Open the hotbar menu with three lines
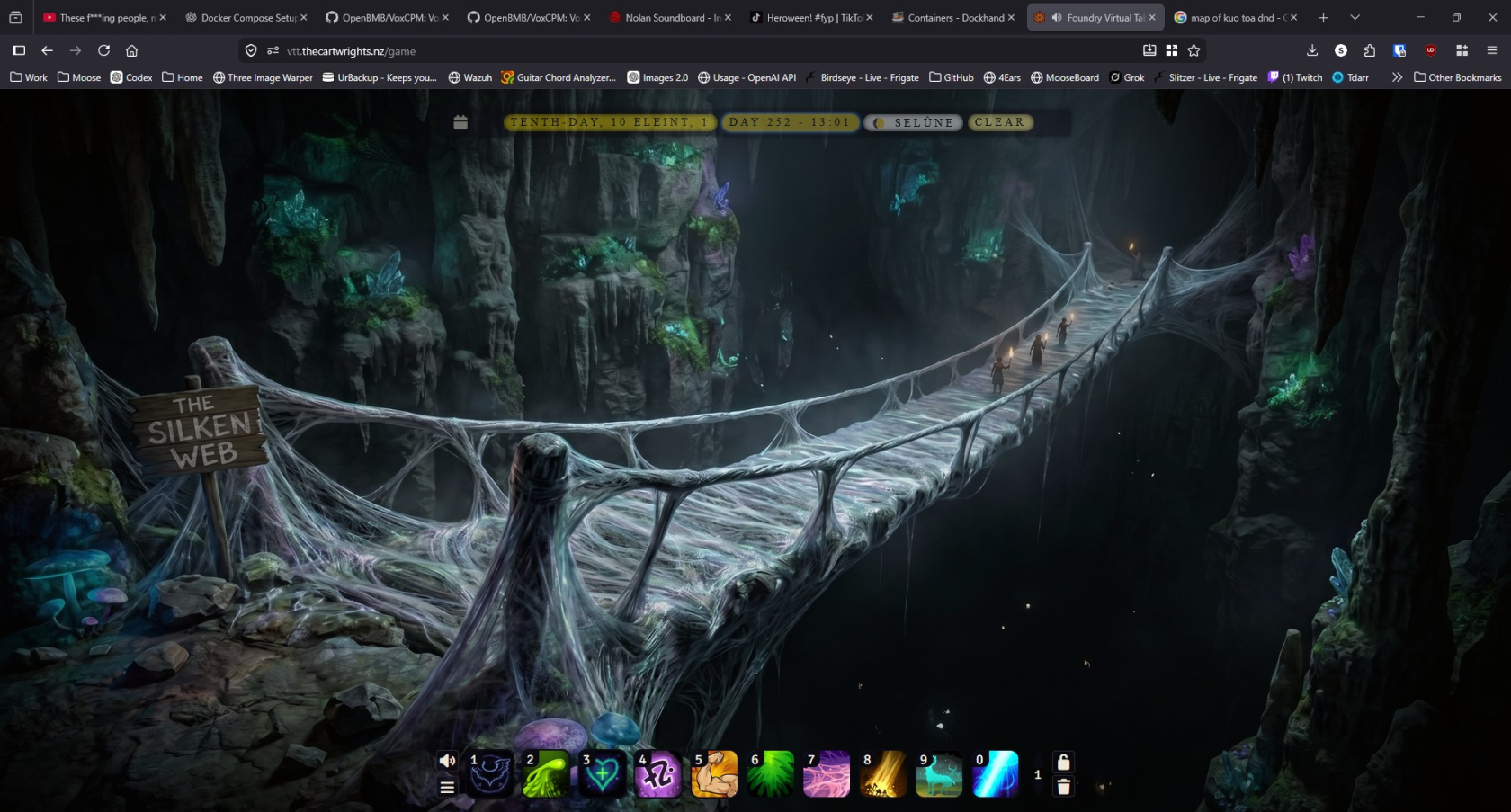 point(447,787)
